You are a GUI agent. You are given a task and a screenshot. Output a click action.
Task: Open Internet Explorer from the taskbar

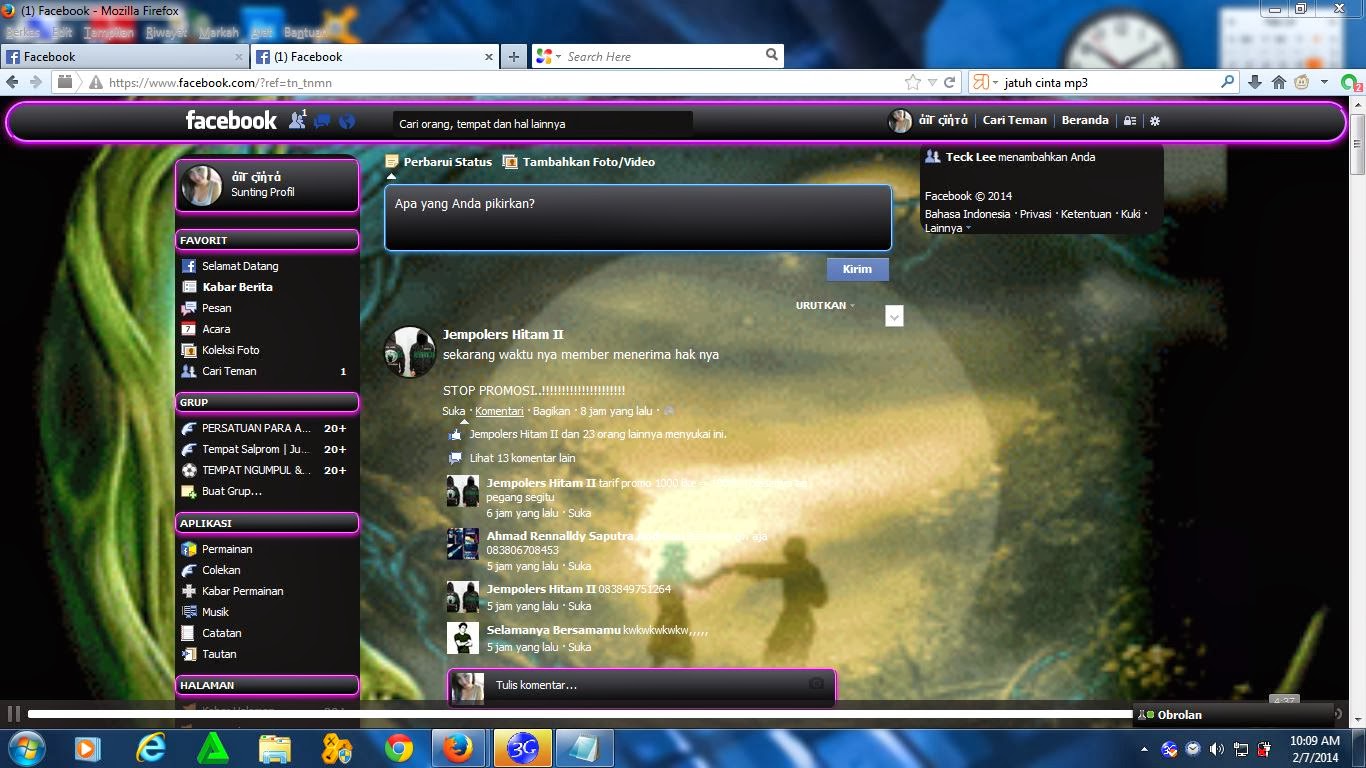coord(151,748)
